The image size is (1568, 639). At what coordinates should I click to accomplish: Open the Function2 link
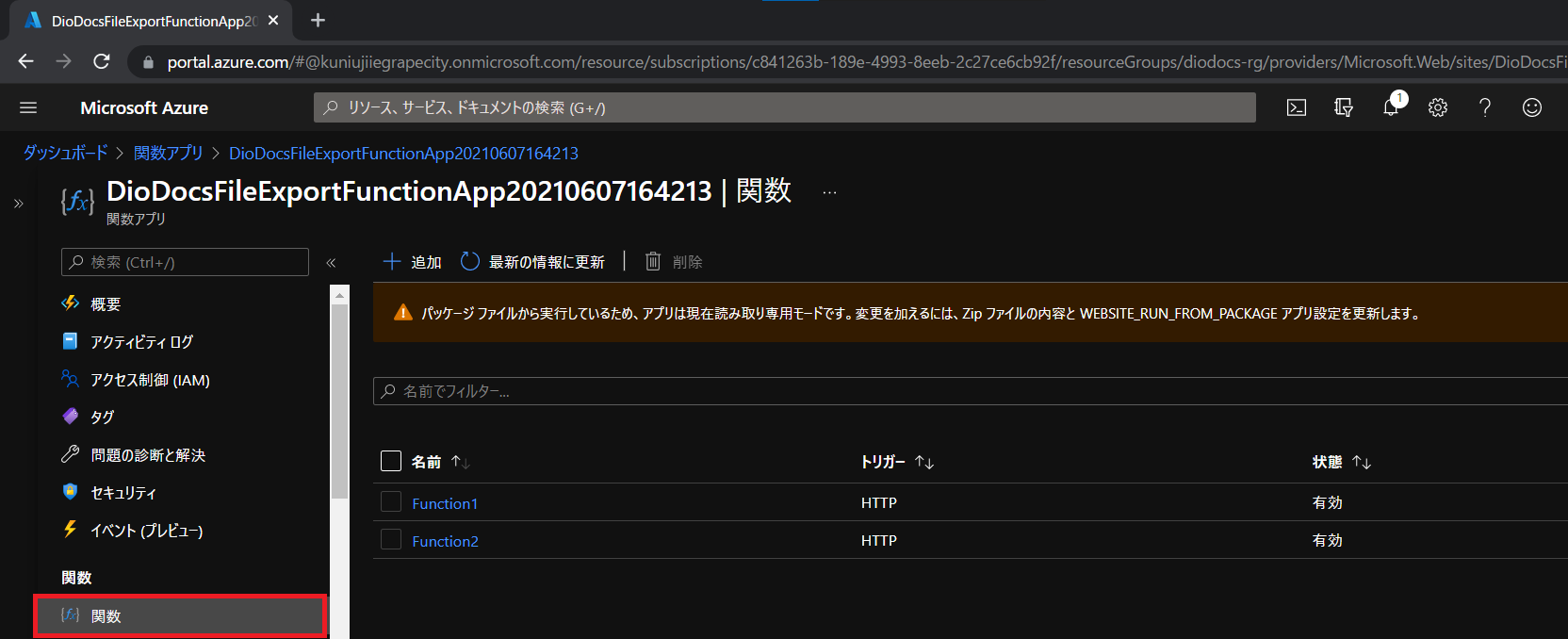click(x=445, y=541)
